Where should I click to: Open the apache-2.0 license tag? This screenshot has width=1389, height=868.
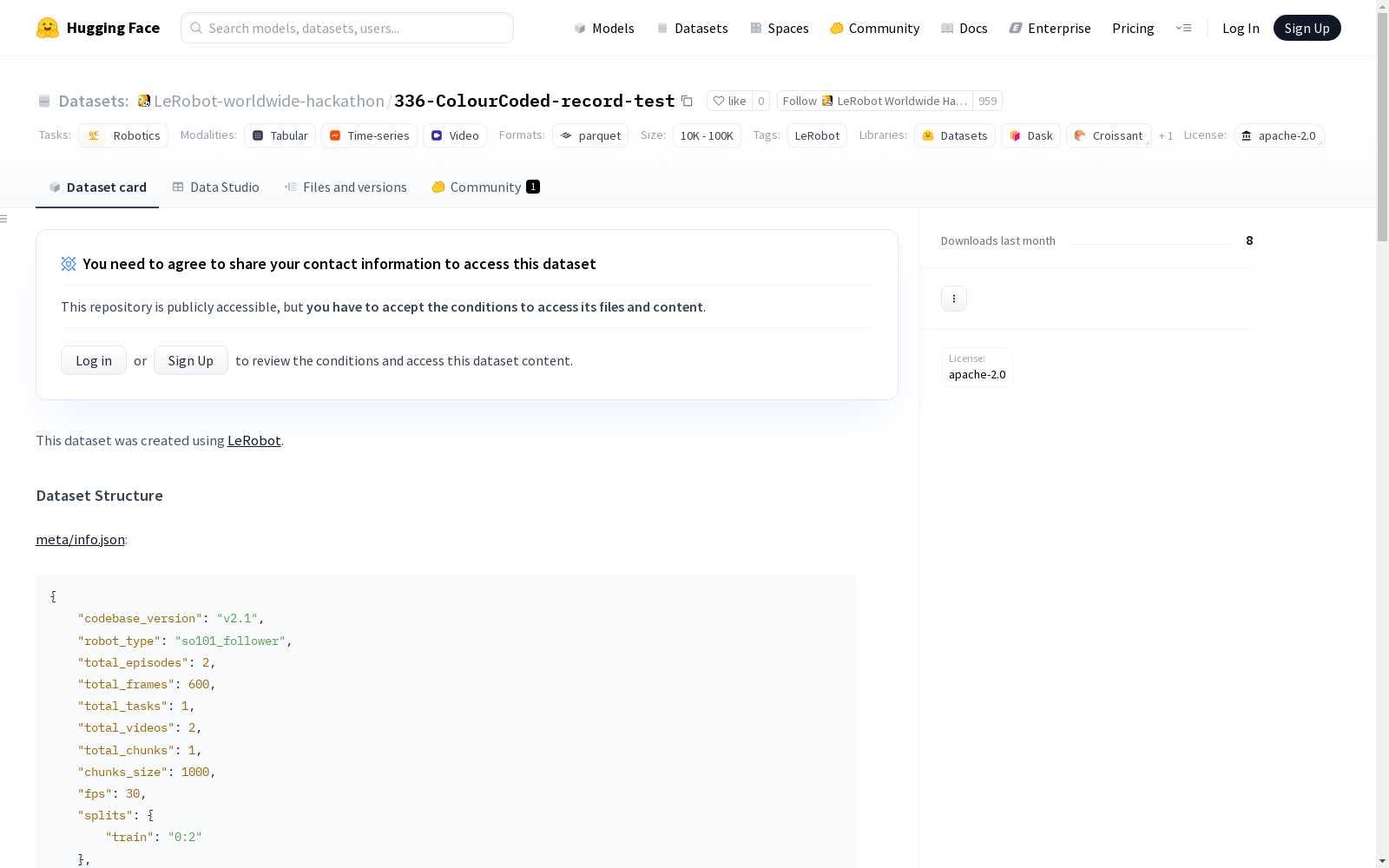pos(1279,135)
